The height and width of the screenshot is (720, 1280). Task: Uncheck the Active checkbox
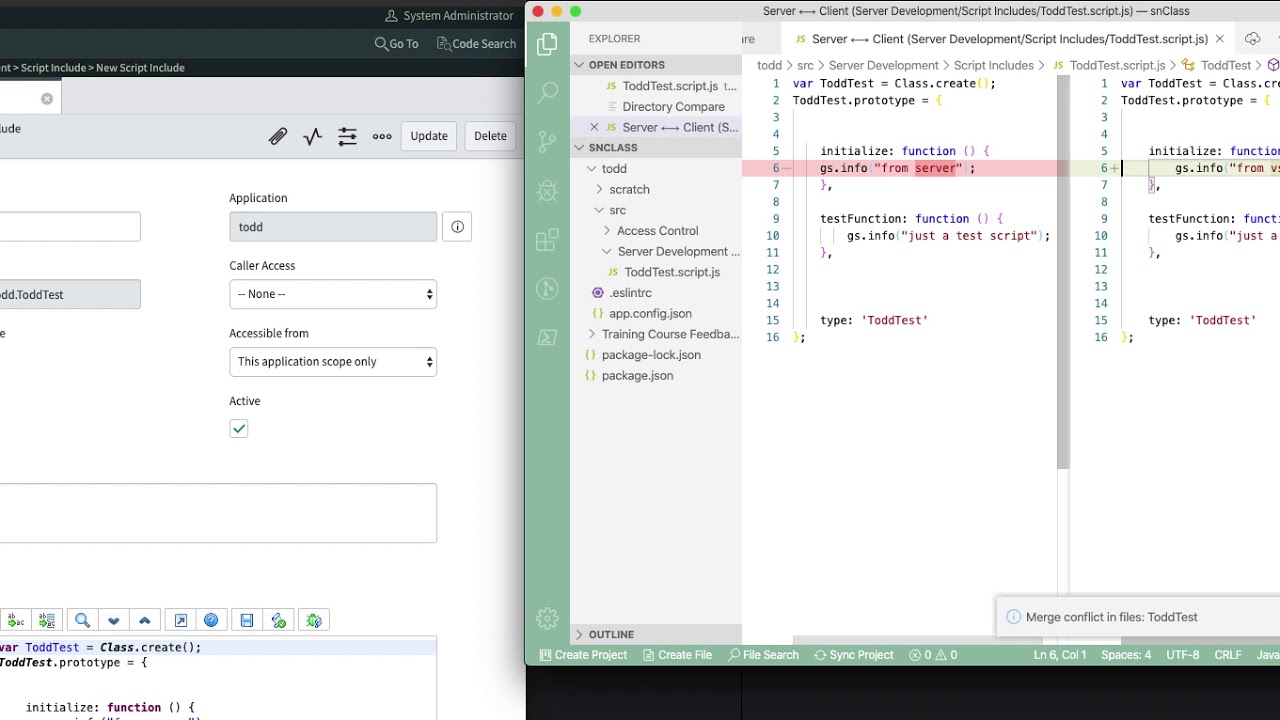point(238,429)
